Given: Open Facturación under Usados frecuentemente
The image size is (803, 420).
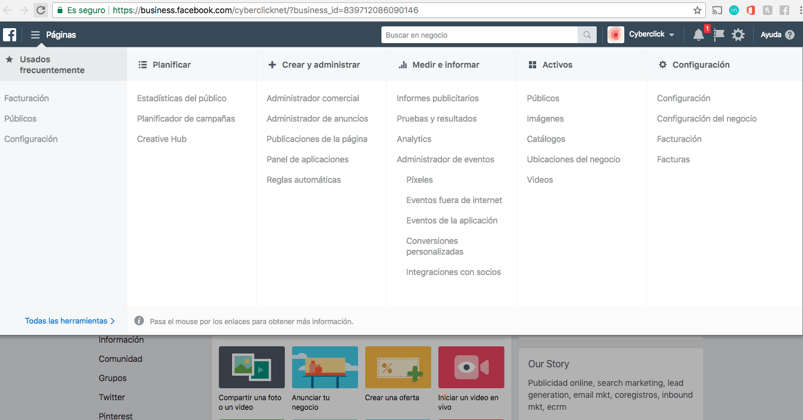Looking at the screenshot, I should [x=27, y=98].
